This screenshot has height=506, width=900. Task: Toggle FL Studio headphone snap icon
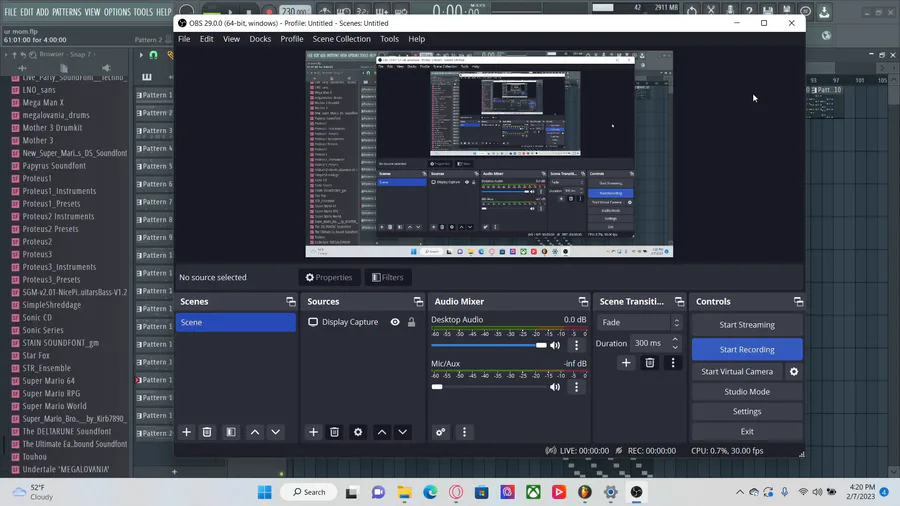(153, 55)
